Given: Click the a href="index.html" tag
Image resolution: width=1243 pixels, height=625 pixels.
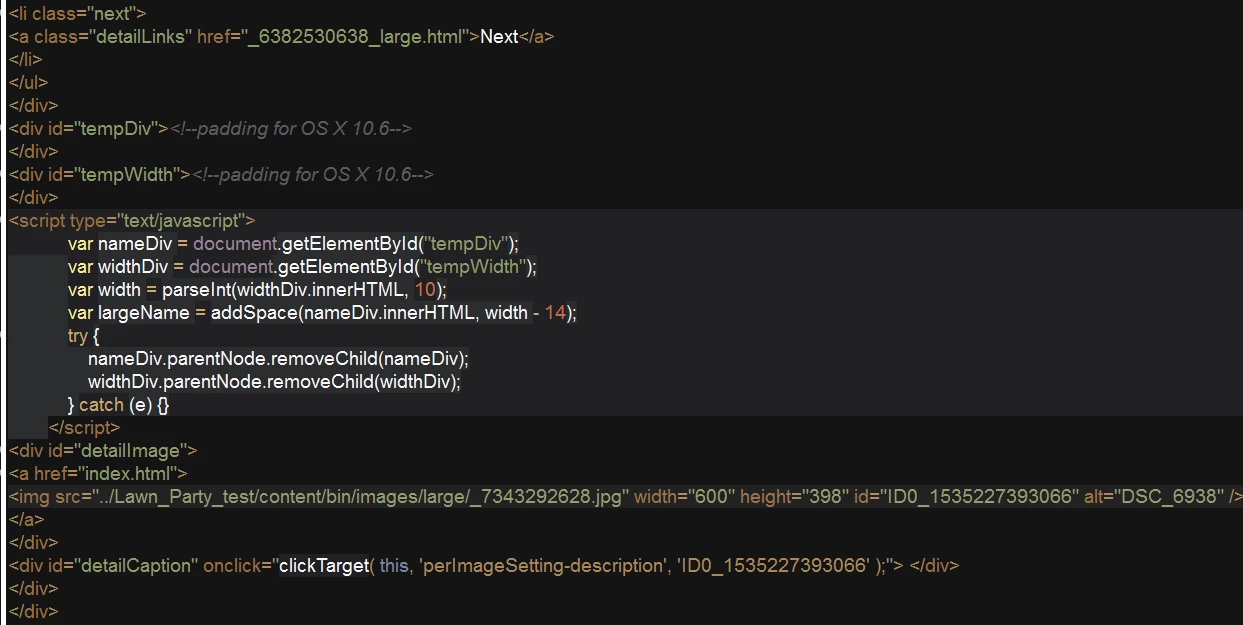Looking at the screenshot, I should click(x=98, y=474).
